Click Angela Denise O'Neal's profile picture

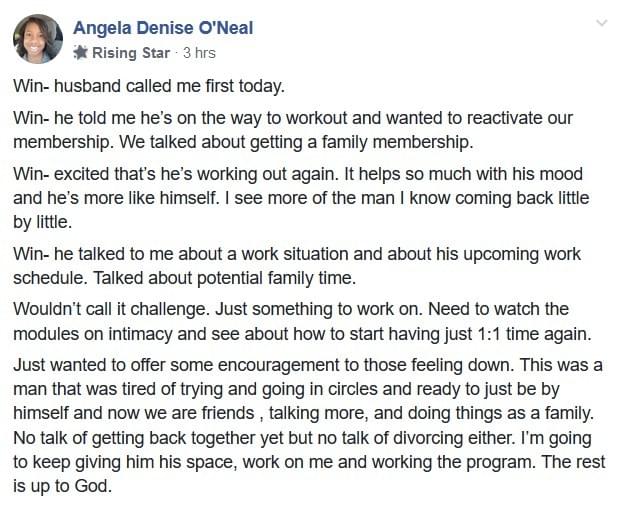38,39
